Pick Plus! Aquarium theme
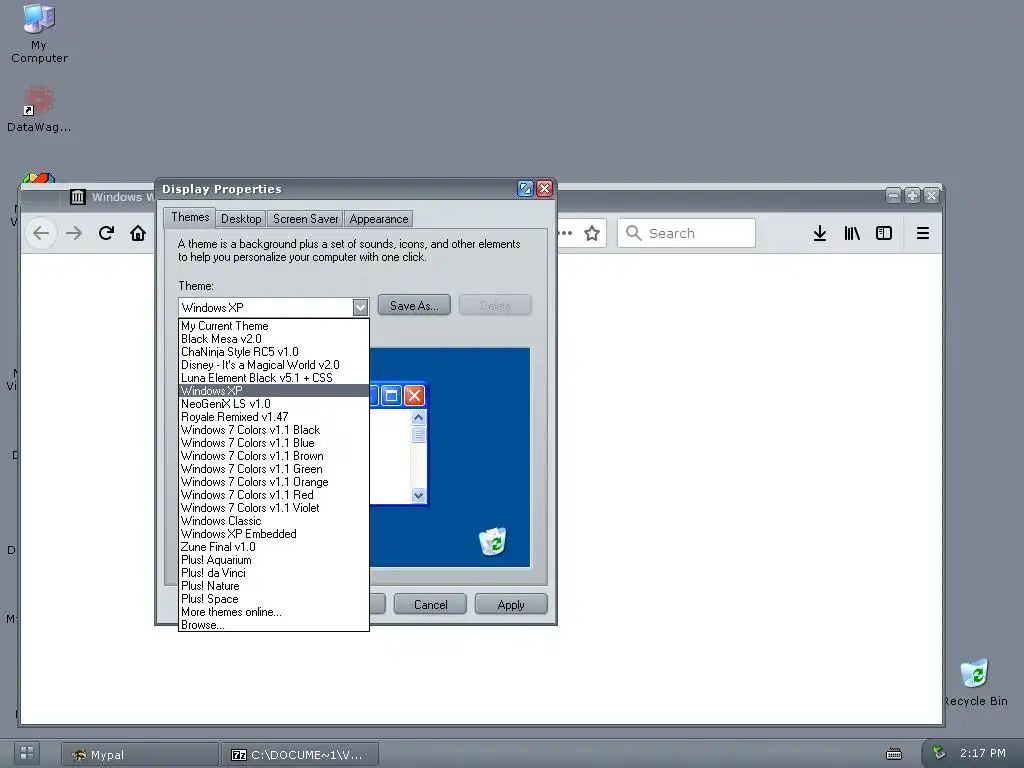 274,560
